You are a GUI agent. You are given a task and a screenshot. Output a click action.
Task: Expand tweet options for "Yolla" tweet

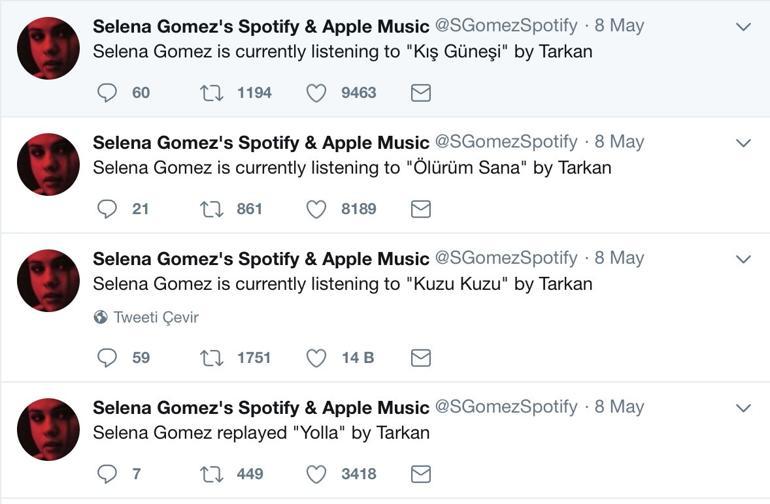tap(743, 408)
